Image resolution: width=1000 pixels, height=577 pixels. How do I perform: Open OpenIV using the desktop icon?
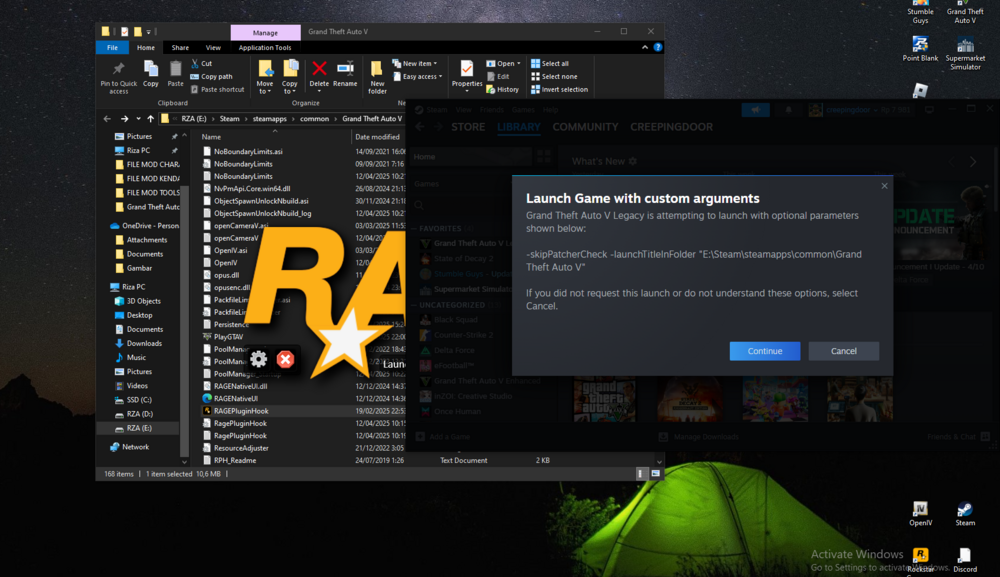click(x=919, y=508)
